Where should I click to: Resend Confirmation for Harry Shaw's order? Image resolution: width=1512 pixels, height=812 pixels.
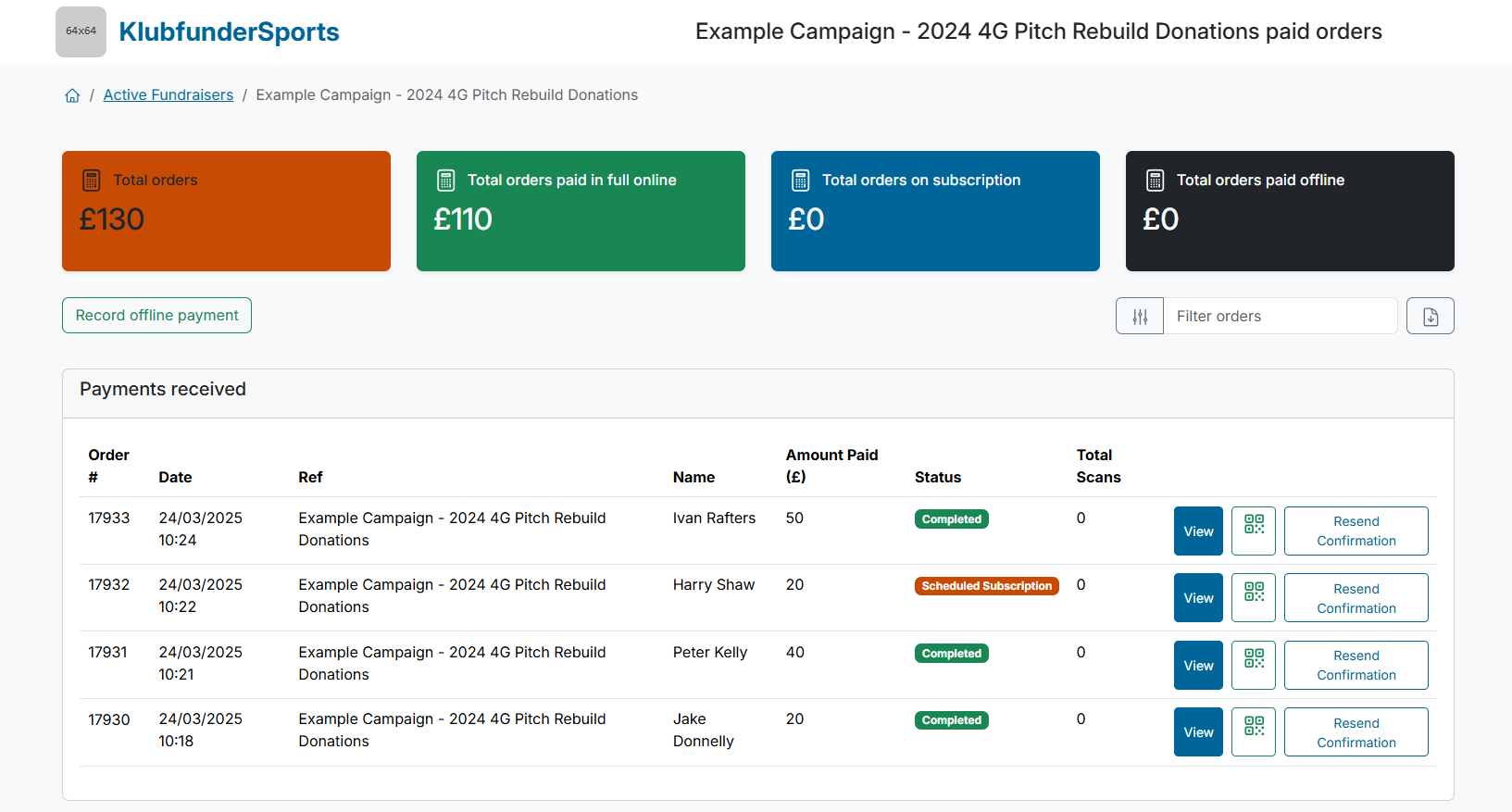(1356, 598)
